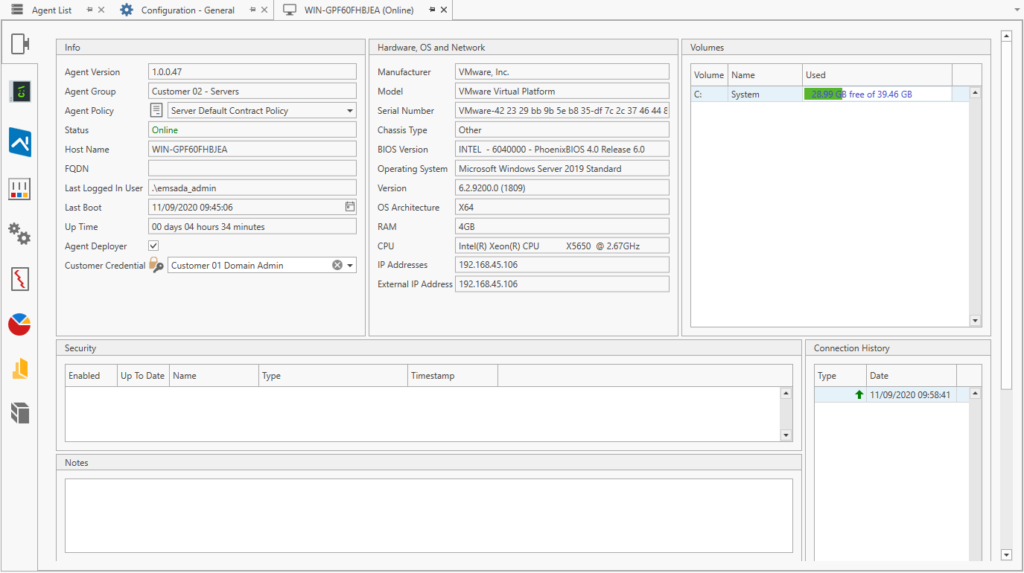Click the Online status field
This screenshot has width=1024, height=573.
pyautogui.click(x=252, y=130)
